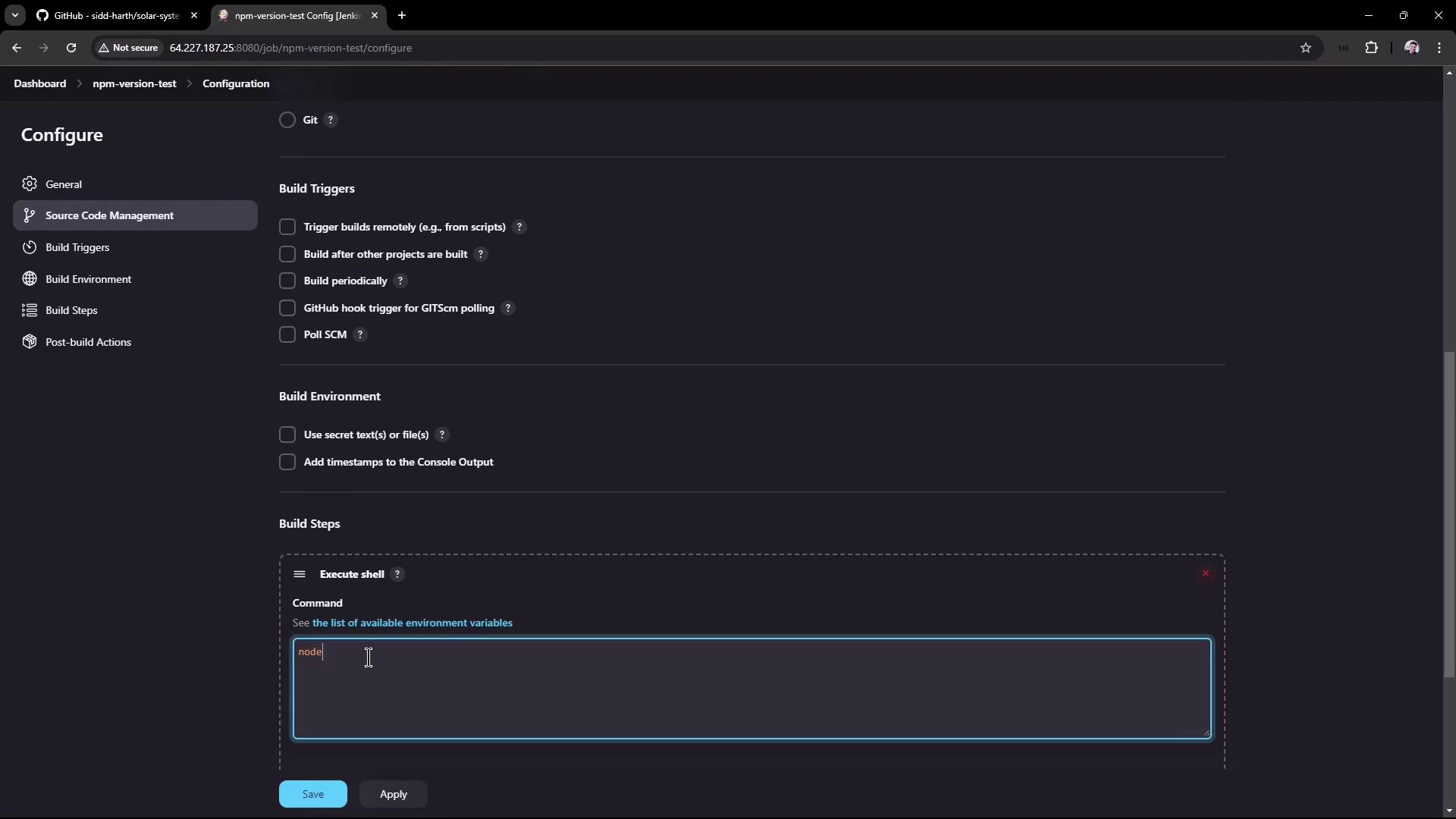Open help for Execute shell
The width and height of the screenshot is (1456, 819).
point(397,574)
